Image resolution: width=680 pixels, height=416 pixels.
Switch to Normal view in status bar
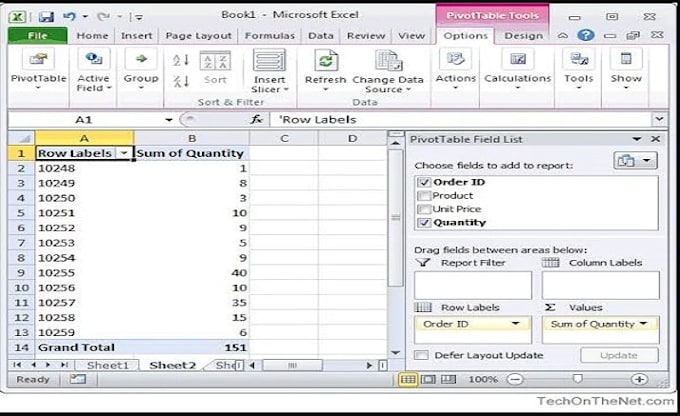tap(407, 380)
